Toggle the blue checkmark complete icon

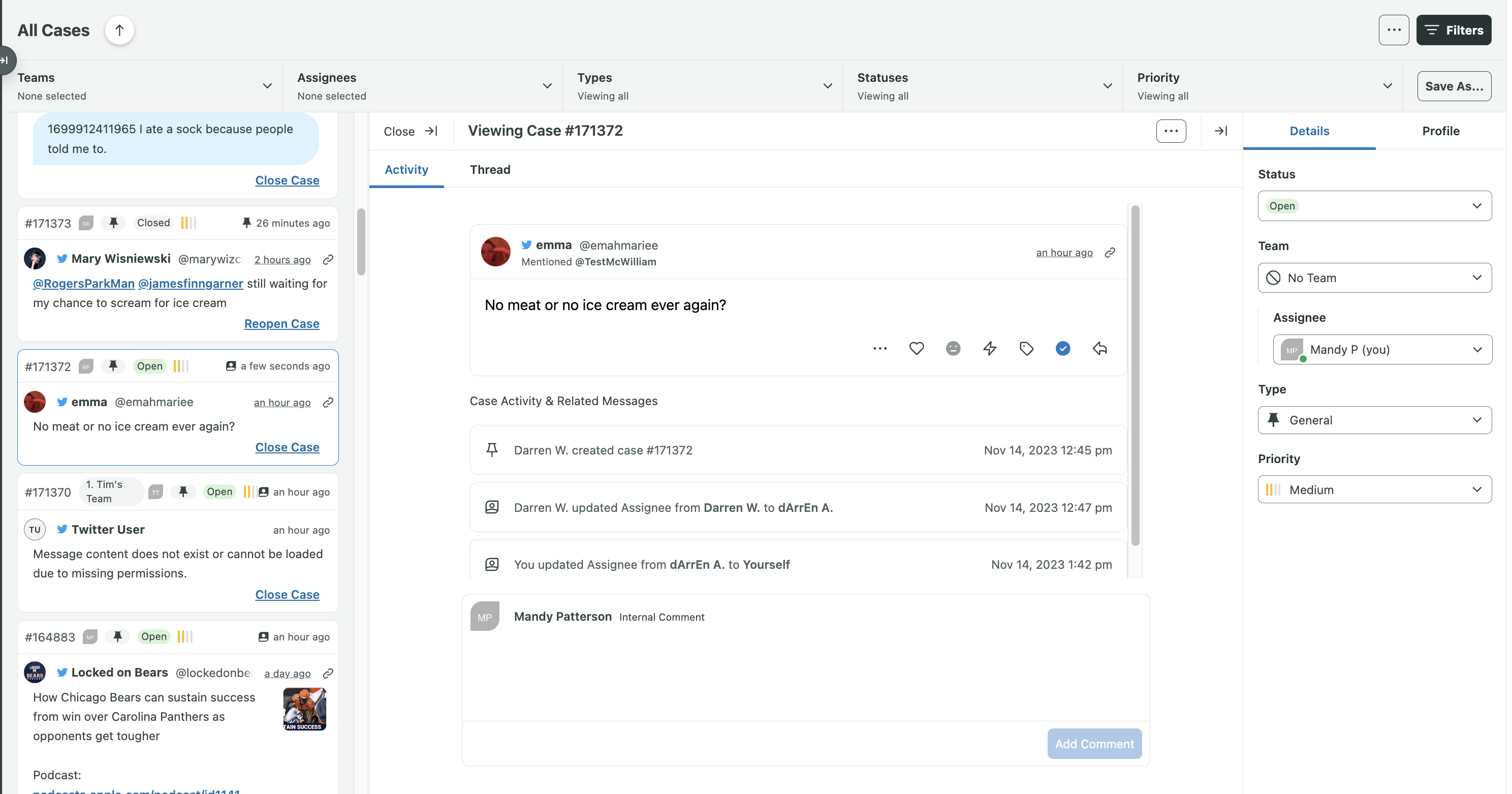[x=1062, y=348]
